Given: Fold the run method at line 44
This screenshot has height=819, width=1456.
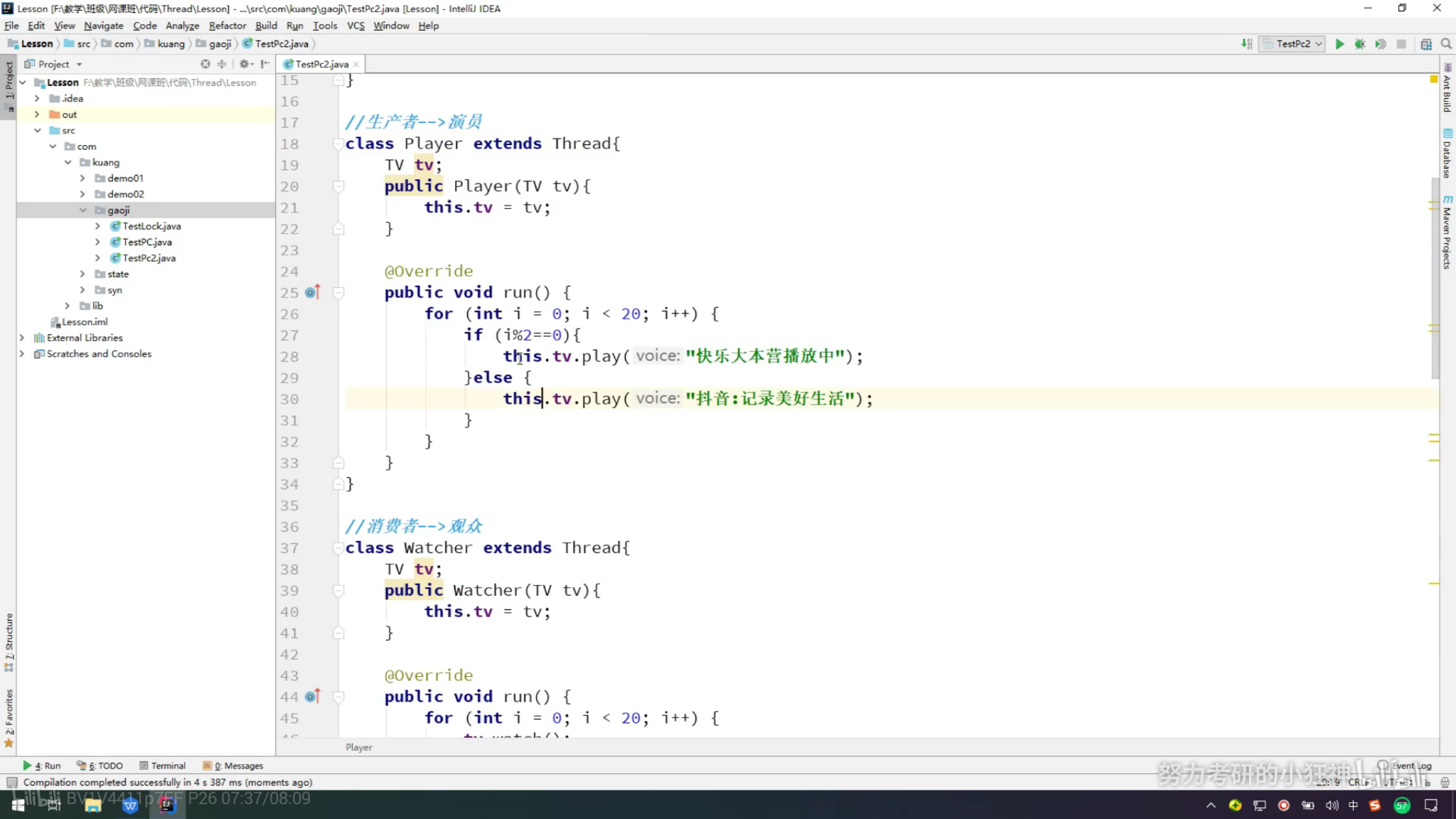Looking at the screenshot, I should coord(338,697).
